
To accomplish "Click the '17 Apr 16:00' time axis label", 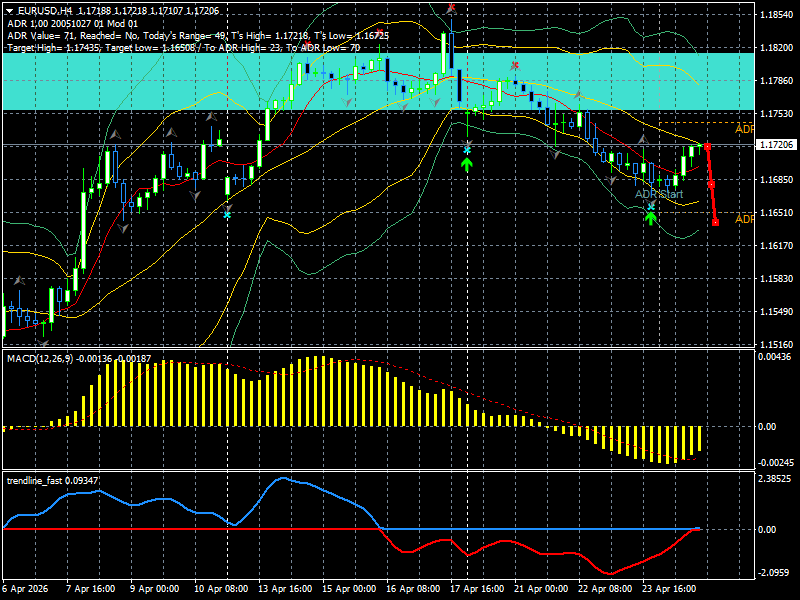I will click(477, 589).
